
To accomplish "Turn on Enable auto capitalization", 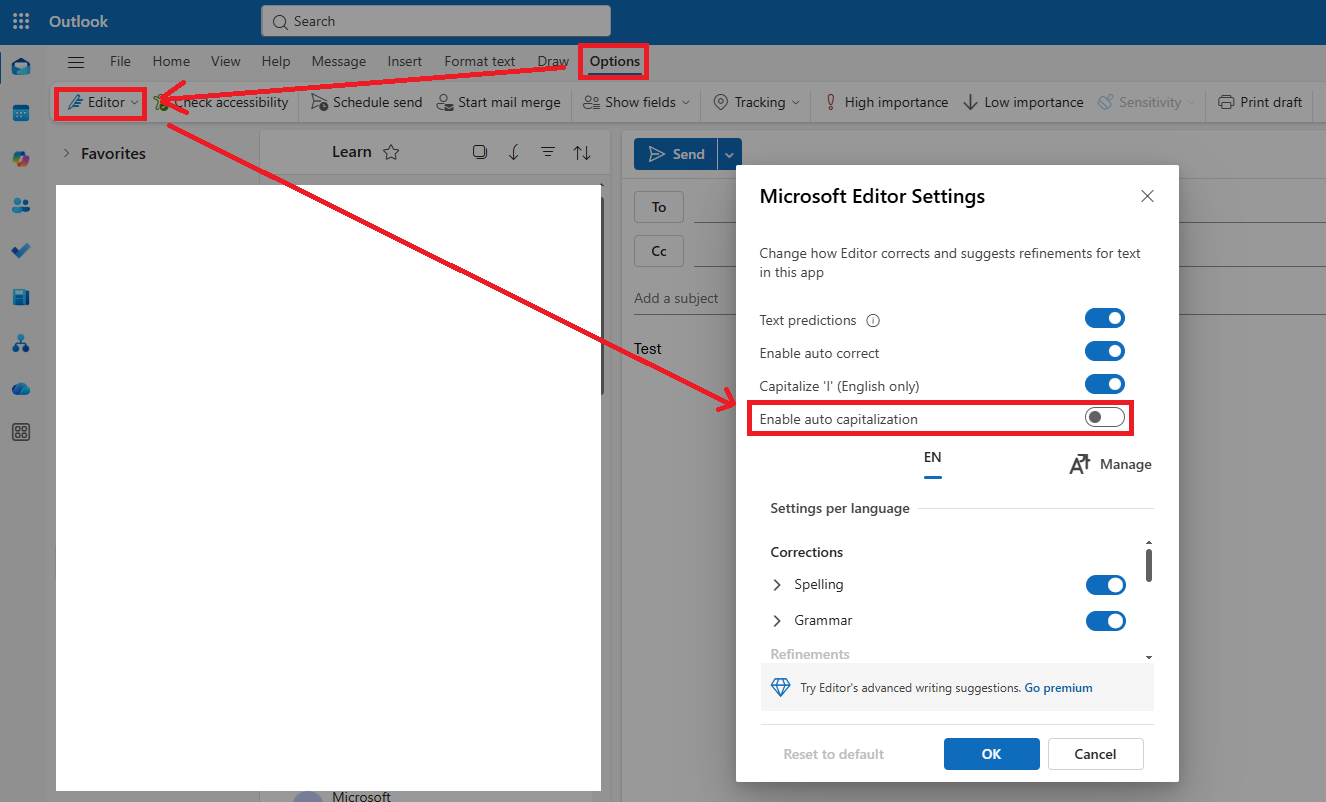I will [x=1105, y=418].
